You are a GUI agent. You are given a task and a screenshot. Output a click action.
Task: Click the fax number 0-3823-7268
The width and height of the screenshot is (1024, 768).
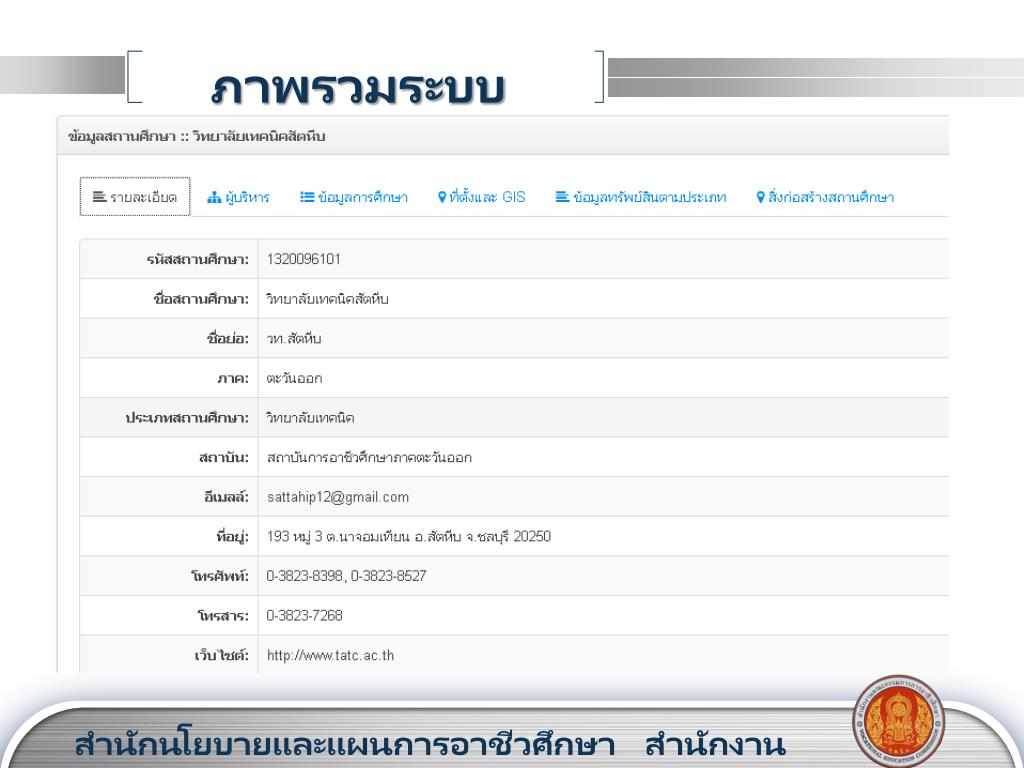[304, 616]
